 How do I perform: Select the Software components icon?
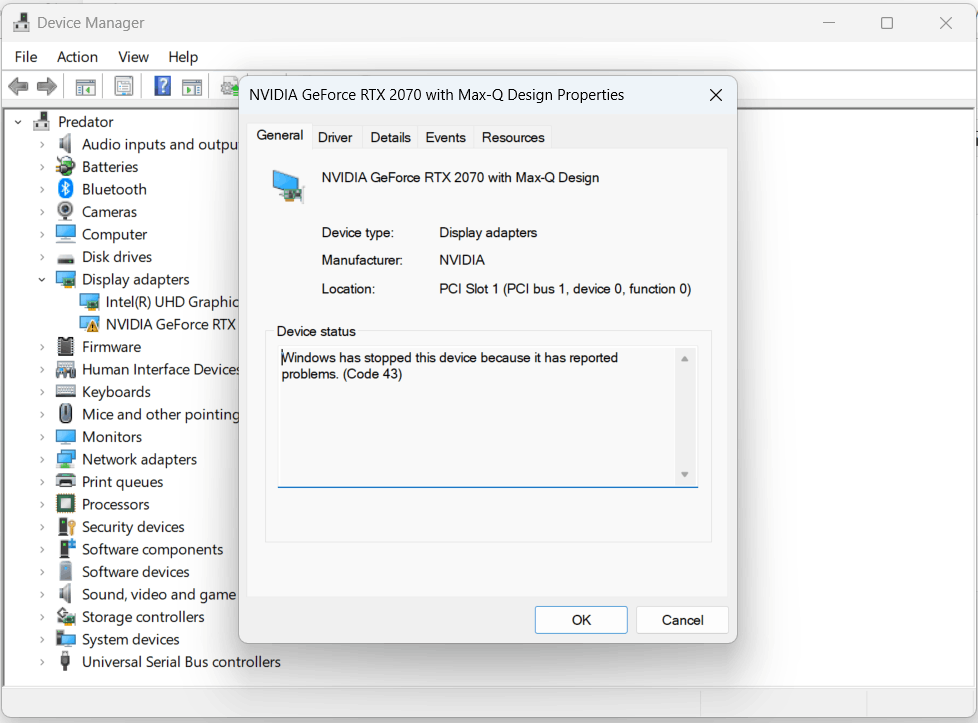65,548
